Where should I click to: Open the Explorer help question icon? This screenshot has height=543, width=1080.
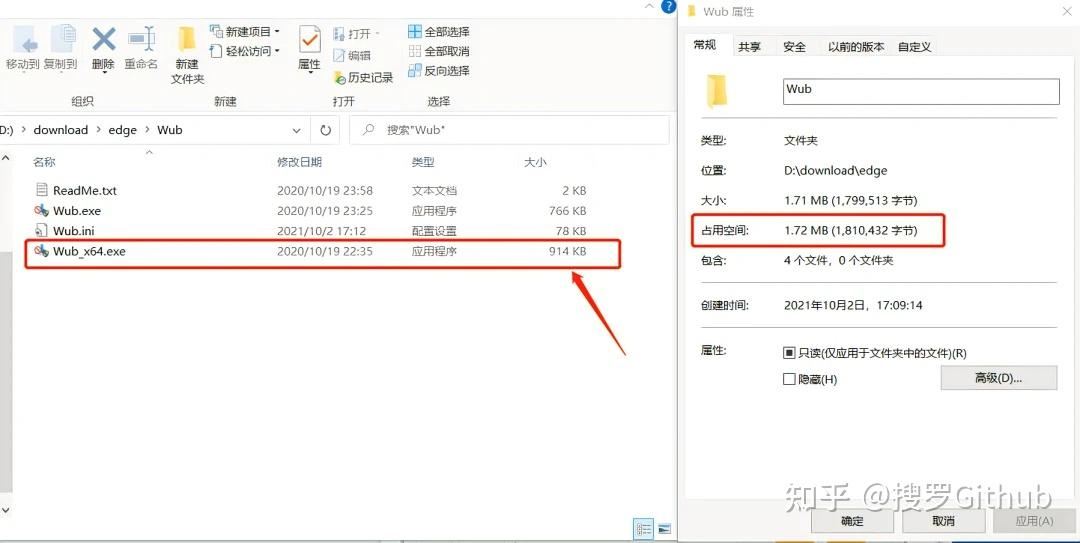pyautogui.click(x=668, y=7)
